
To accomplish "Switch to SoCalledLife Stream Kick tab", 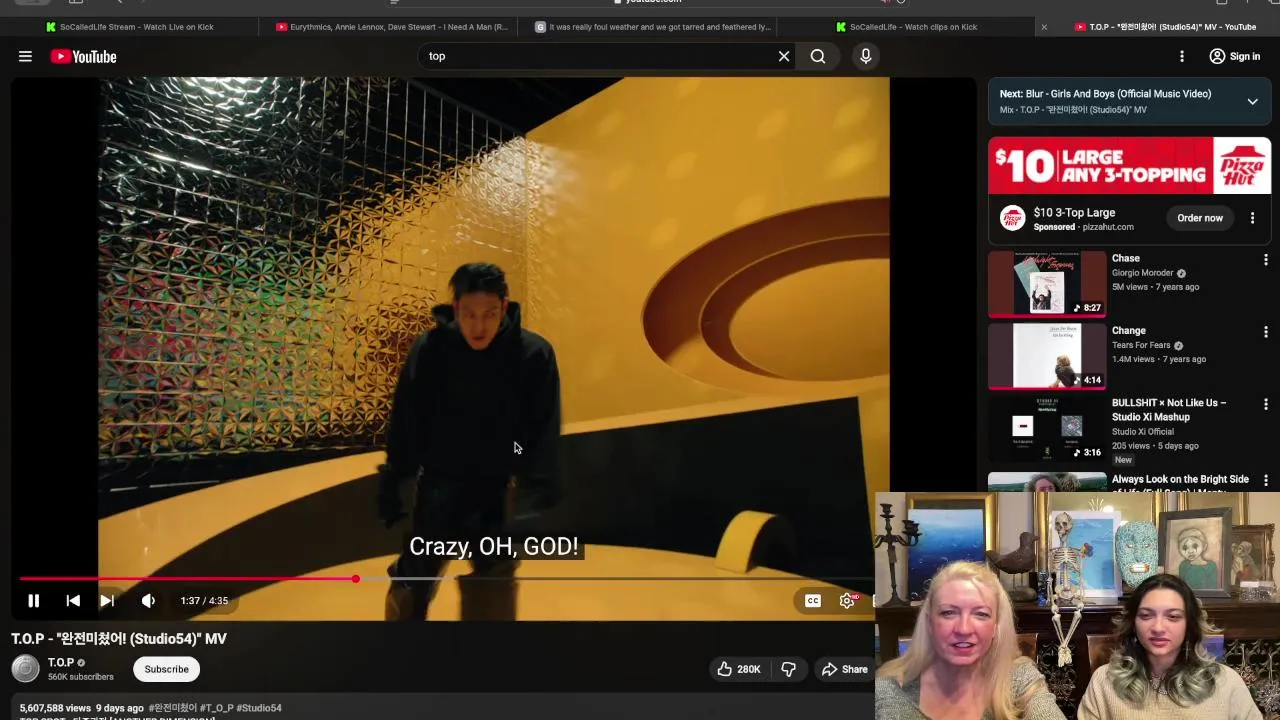I will 130,27.
